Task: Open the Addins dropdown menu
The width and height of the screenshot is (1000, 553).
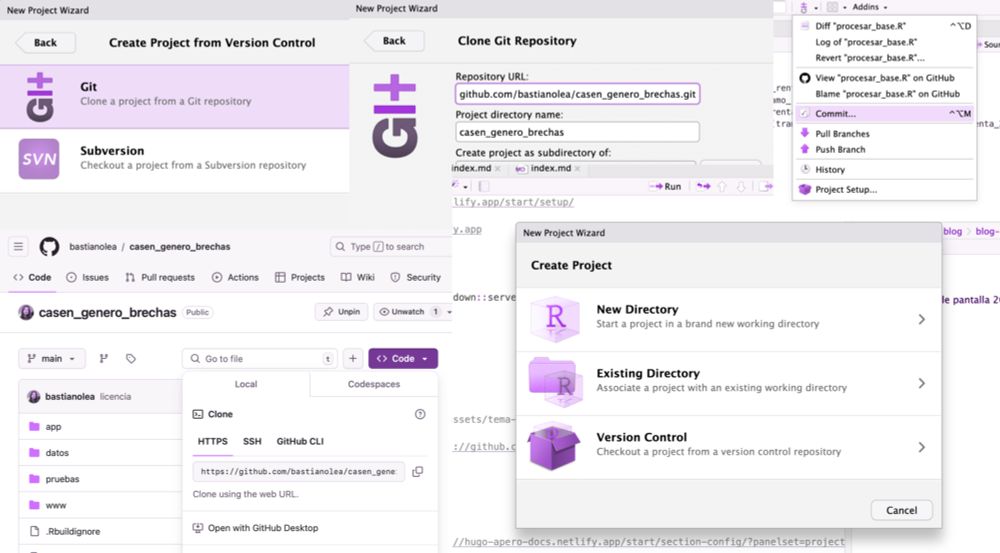Action: [x=870, y=7]
